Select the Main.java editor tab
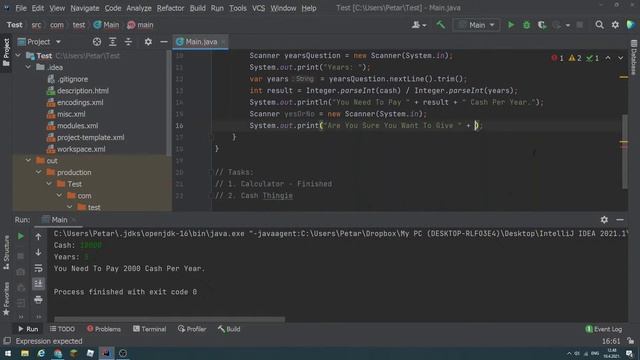This screenshot has width=640, height=360. (201, 42)
